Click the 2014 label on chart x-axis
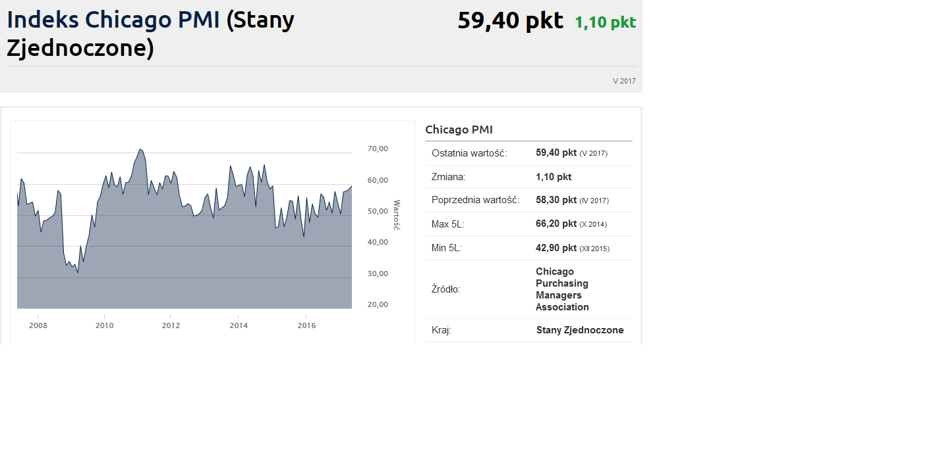This screenshot has width=945, height=455. [239, 326]
